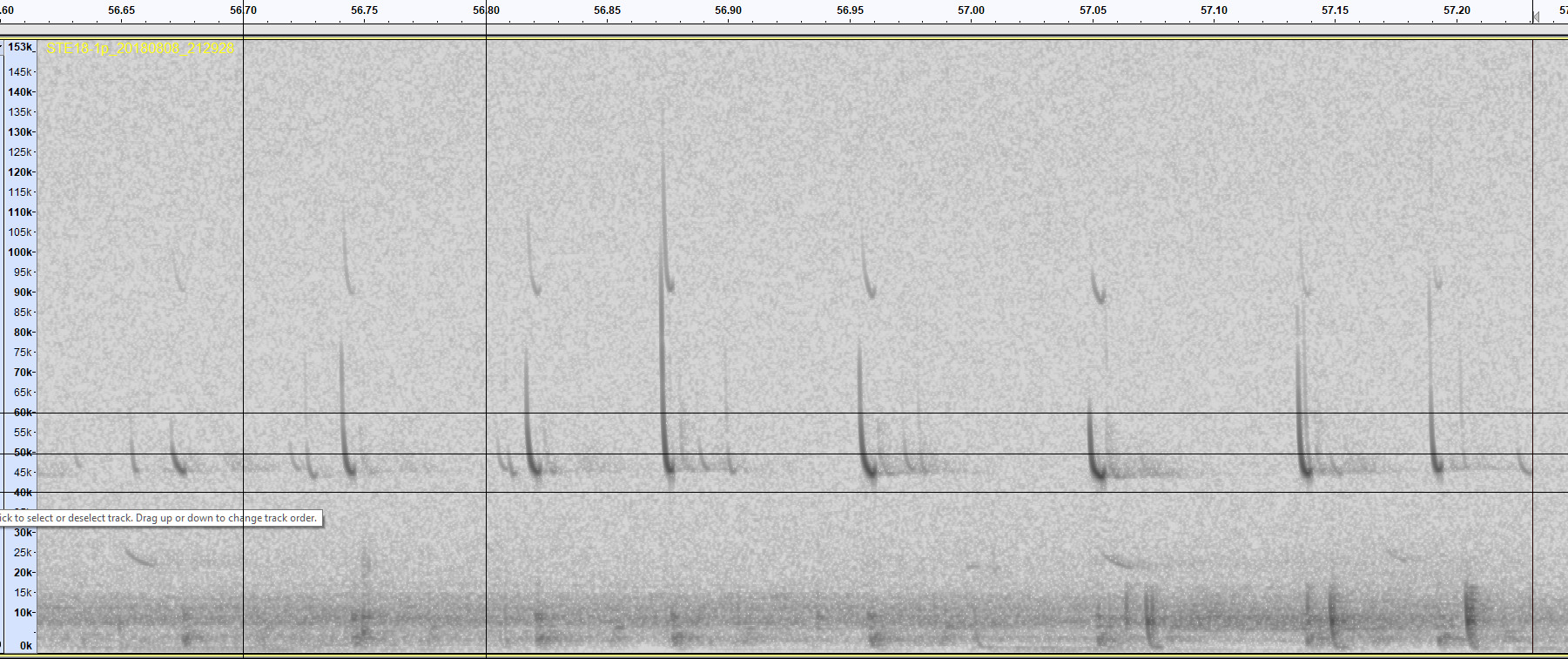Select track name STE18-1p_20180808_212928
Screen dimensions: 1568x659
[x=139, y=49]
